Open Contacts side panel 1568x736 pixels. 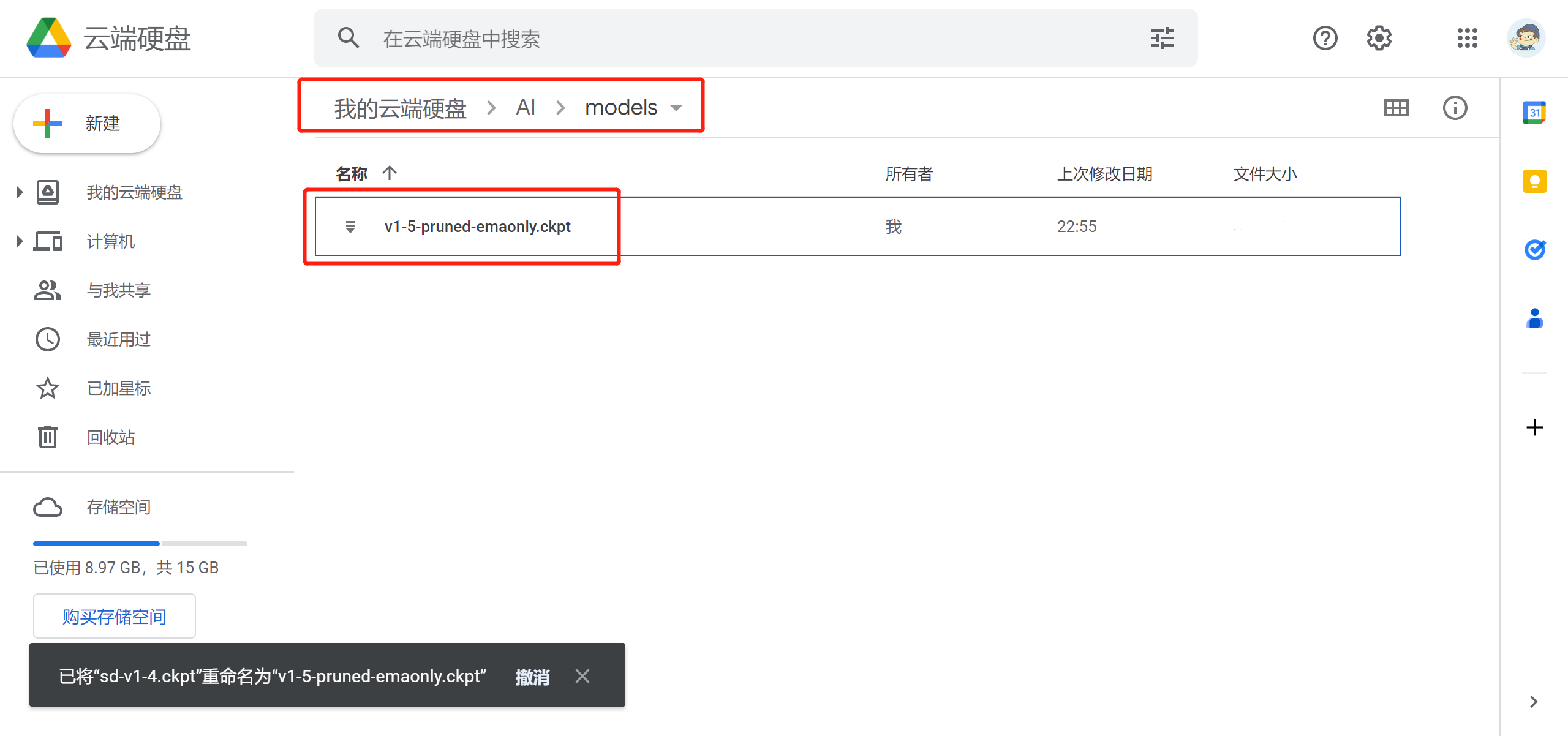(1534, 318)
